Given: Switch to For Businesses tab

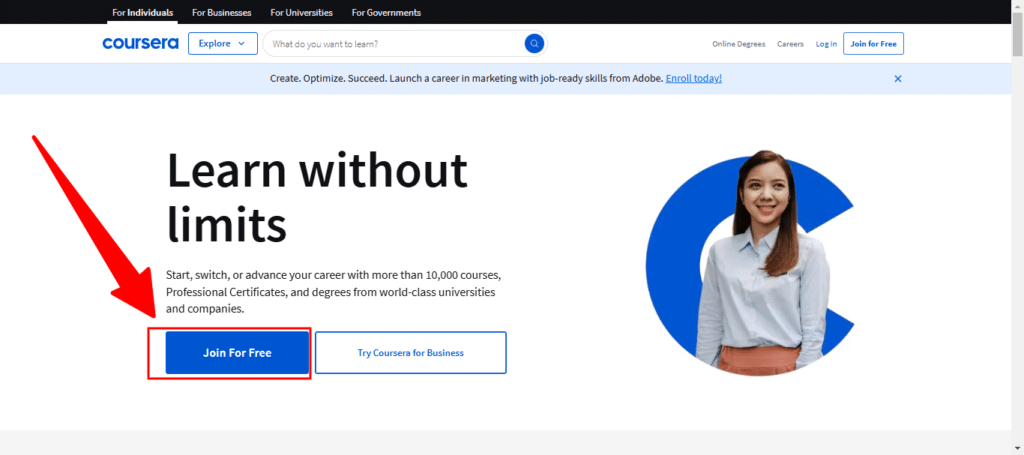Looking at the screenshot, I should [x=221, y=12].
